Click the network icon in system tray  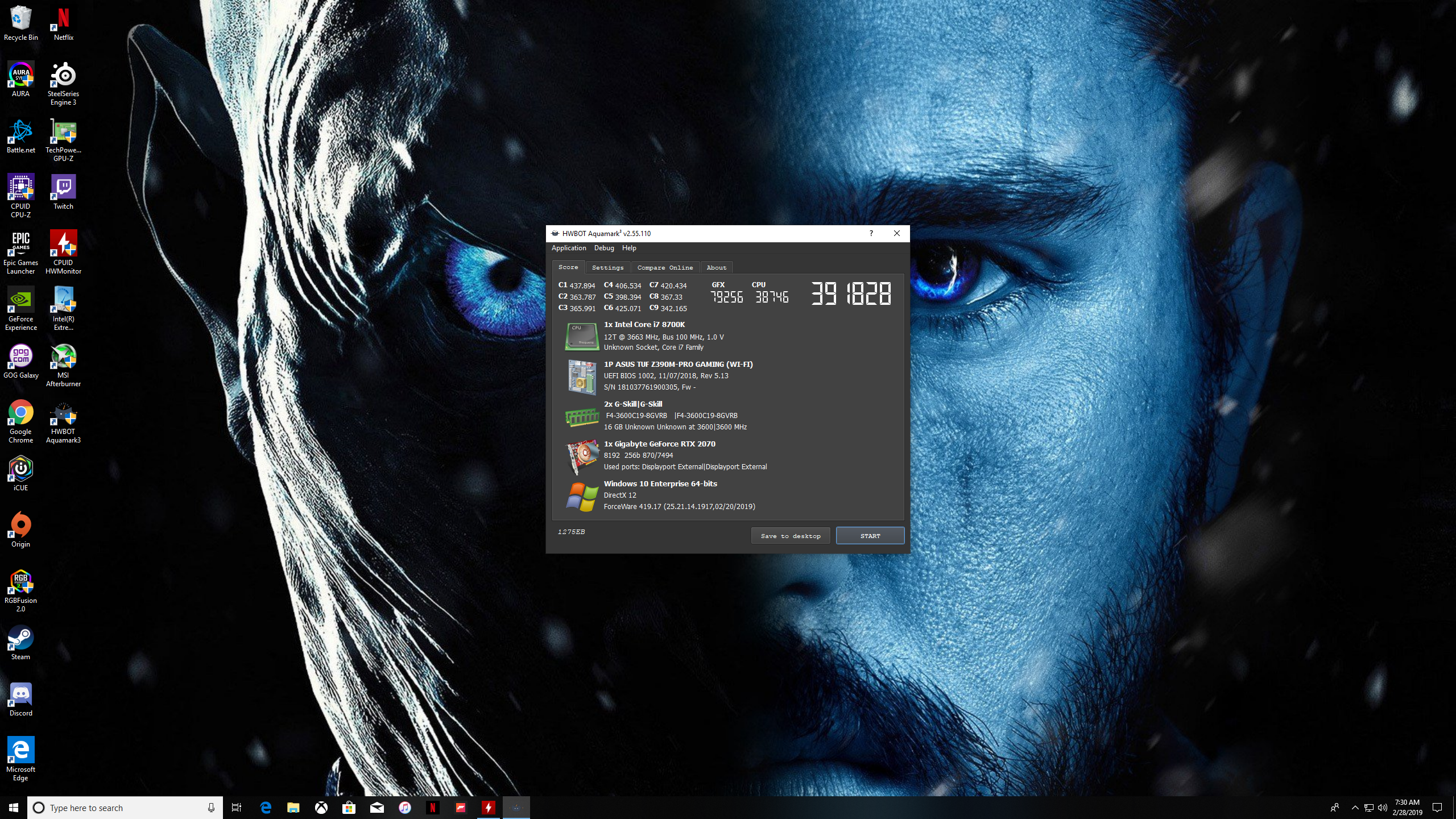[1369, 808]
